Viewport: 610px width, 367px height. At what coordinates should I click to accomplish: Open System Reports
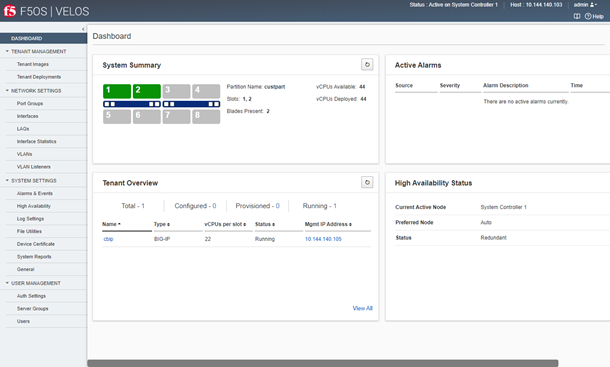click(x=34, y=257)
